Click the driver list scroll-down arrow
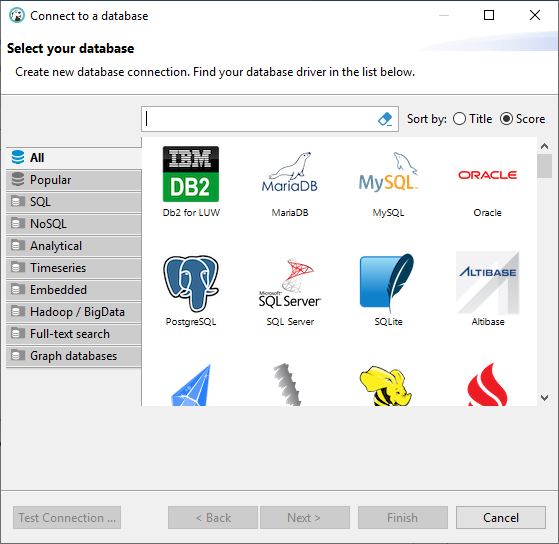This screenshot has height=544, width=559. [x=544, y=397]
